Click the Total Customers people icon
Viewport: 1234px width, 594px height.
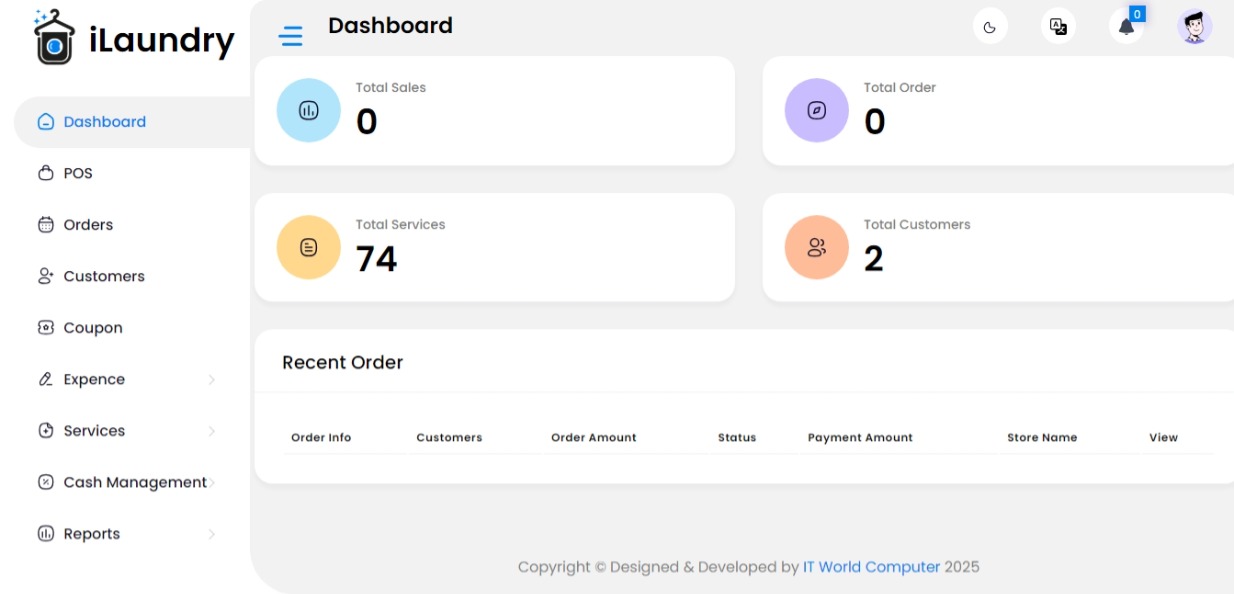point(817,247)
